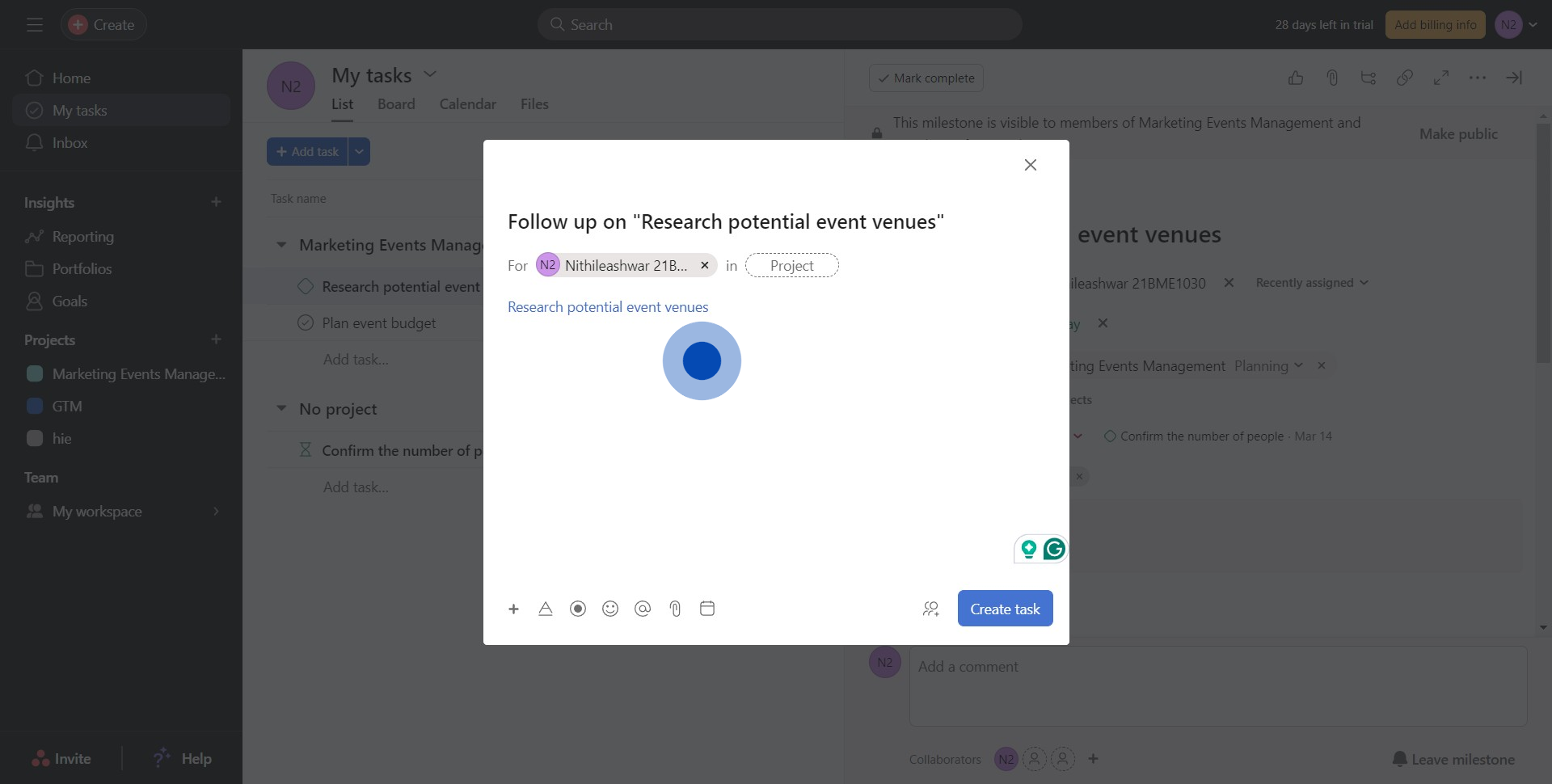
Task: Expand the My tasks title dropdown
Action: click(430, 74)
